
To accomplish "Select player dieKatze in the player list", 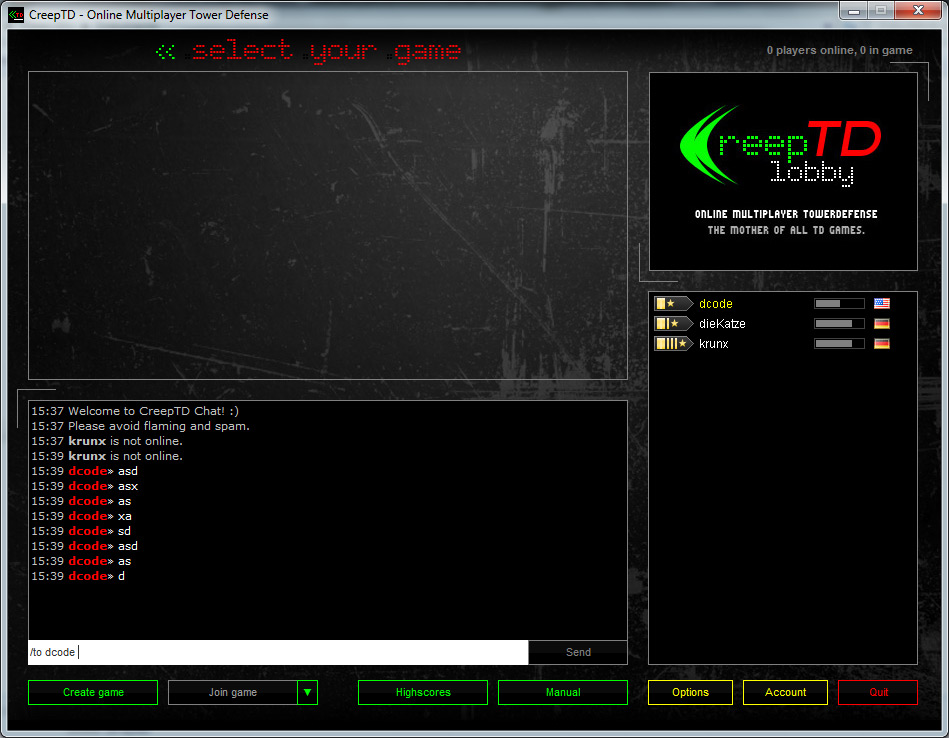I will tap(783, 323).
